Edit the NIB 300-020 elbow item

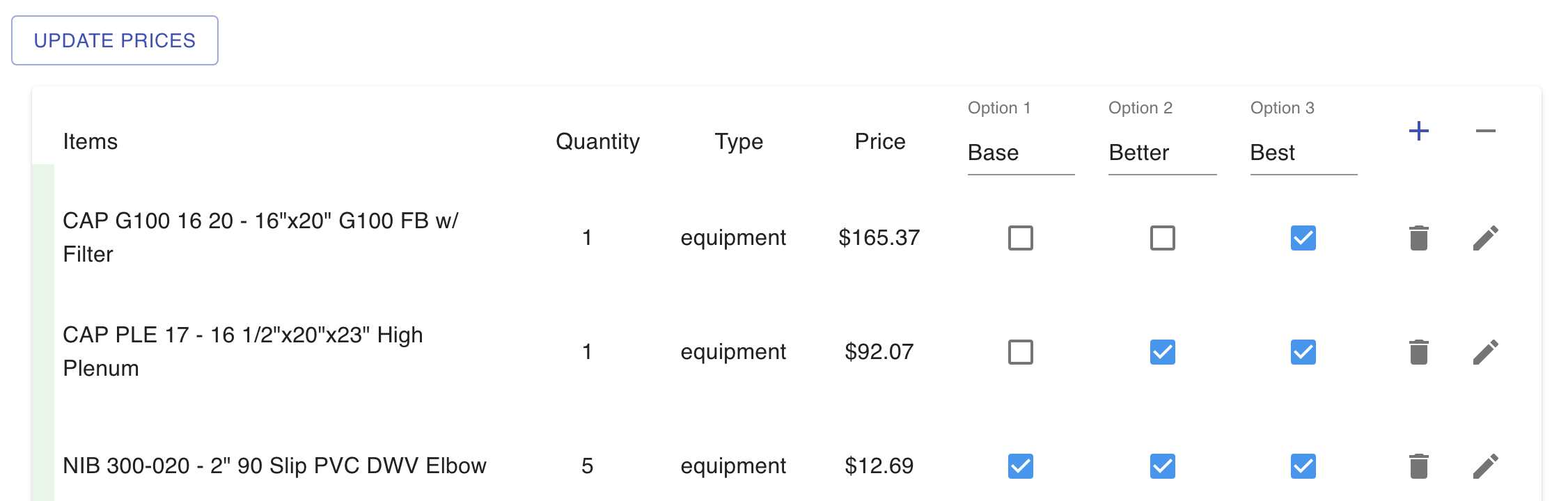point(1485,466)
